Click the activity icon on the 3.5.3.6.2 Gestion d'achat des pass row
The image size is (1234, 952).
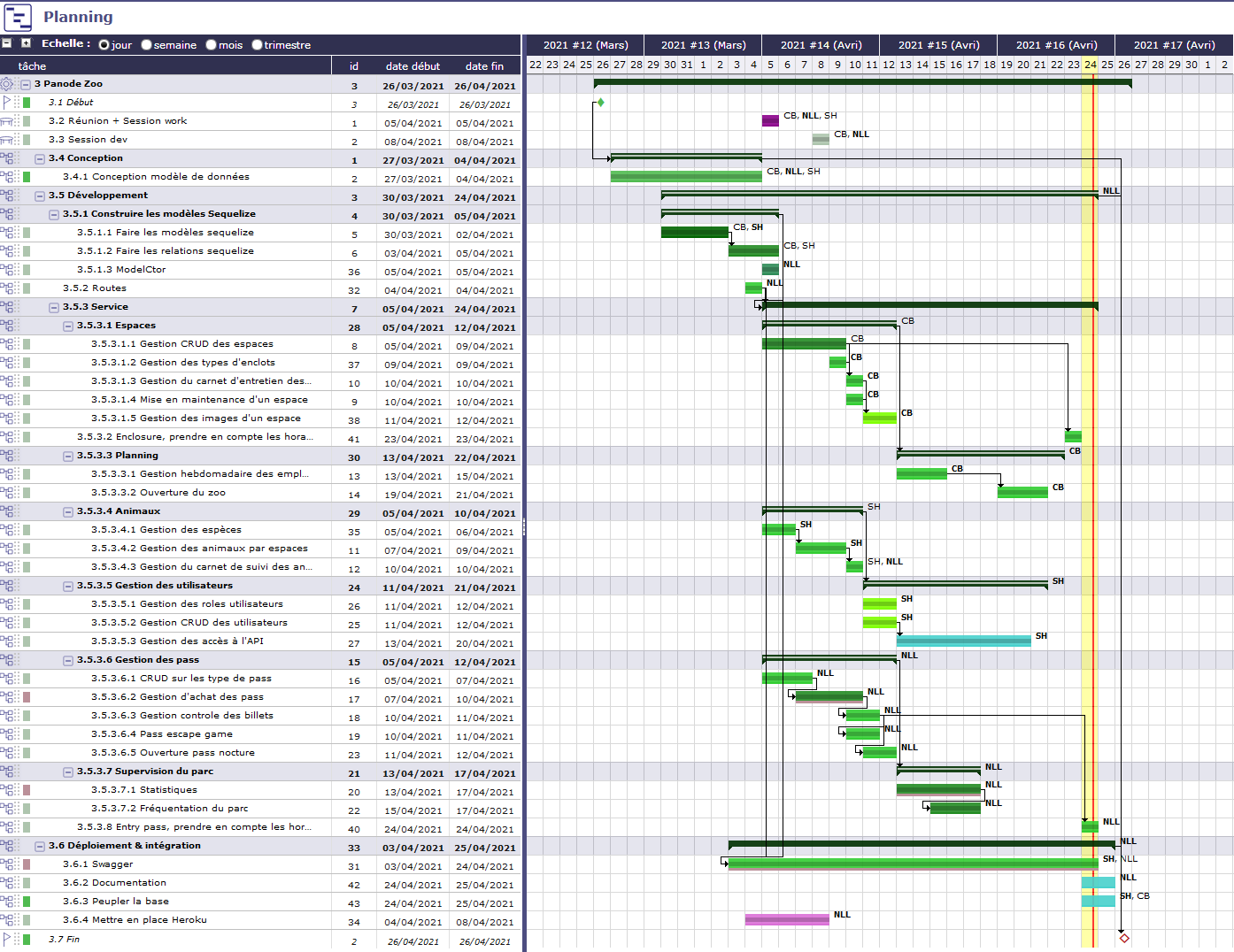coord(8,697)
